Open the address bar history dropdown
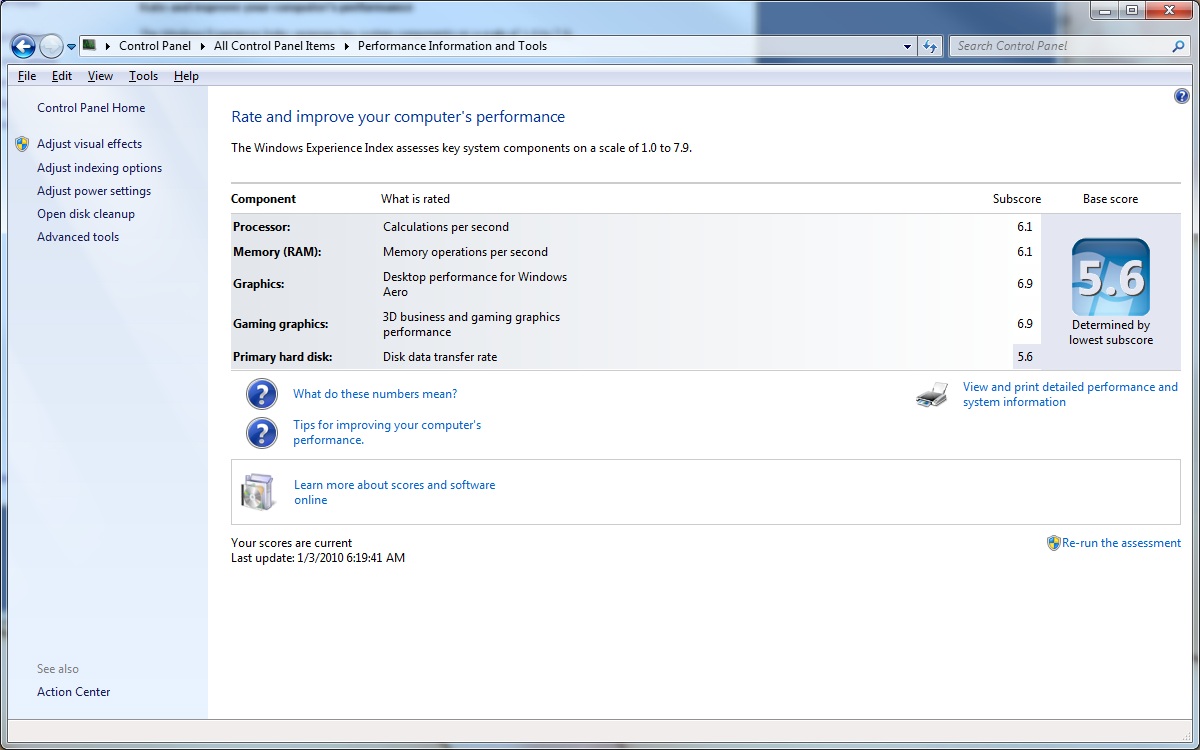 pyautogui.click(x=907, y=46)
